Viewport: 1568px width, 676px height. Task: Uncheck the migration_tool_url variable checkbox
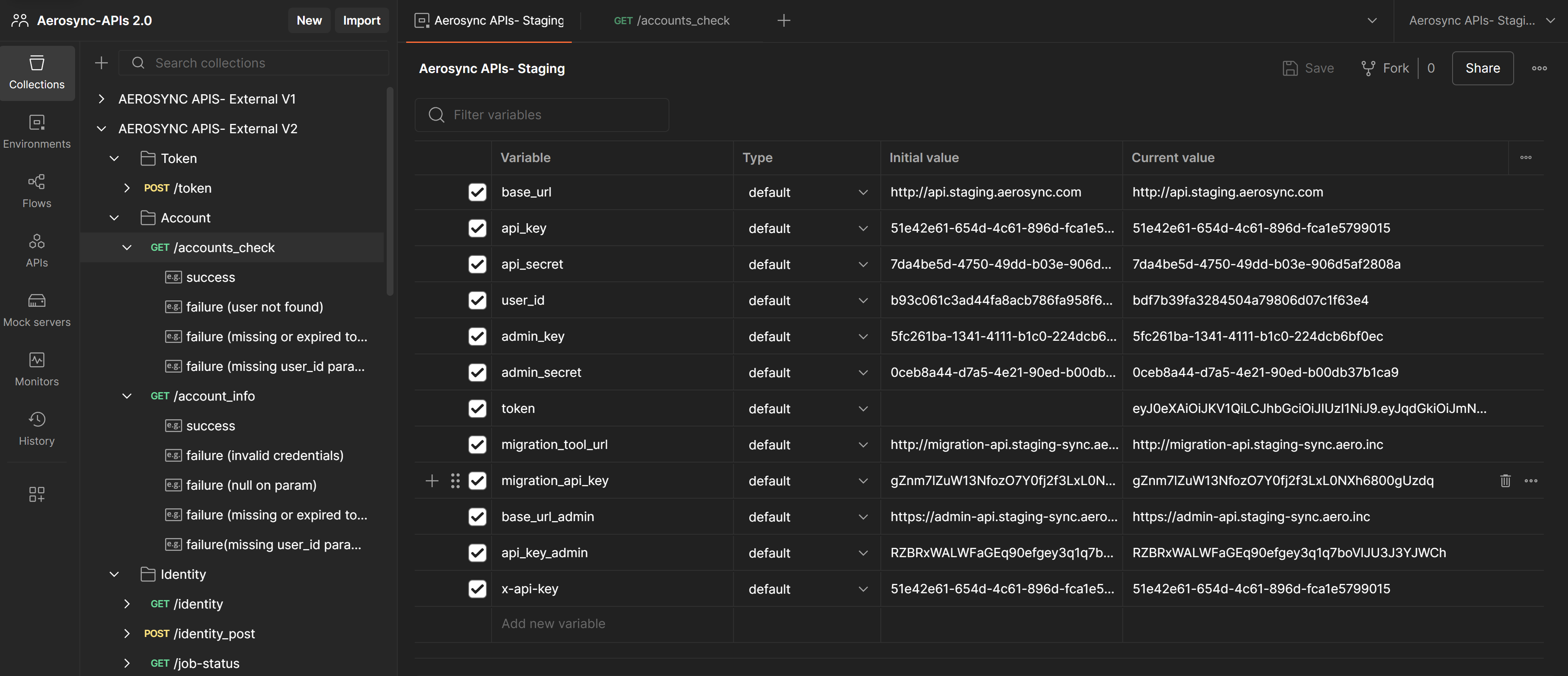477,445
